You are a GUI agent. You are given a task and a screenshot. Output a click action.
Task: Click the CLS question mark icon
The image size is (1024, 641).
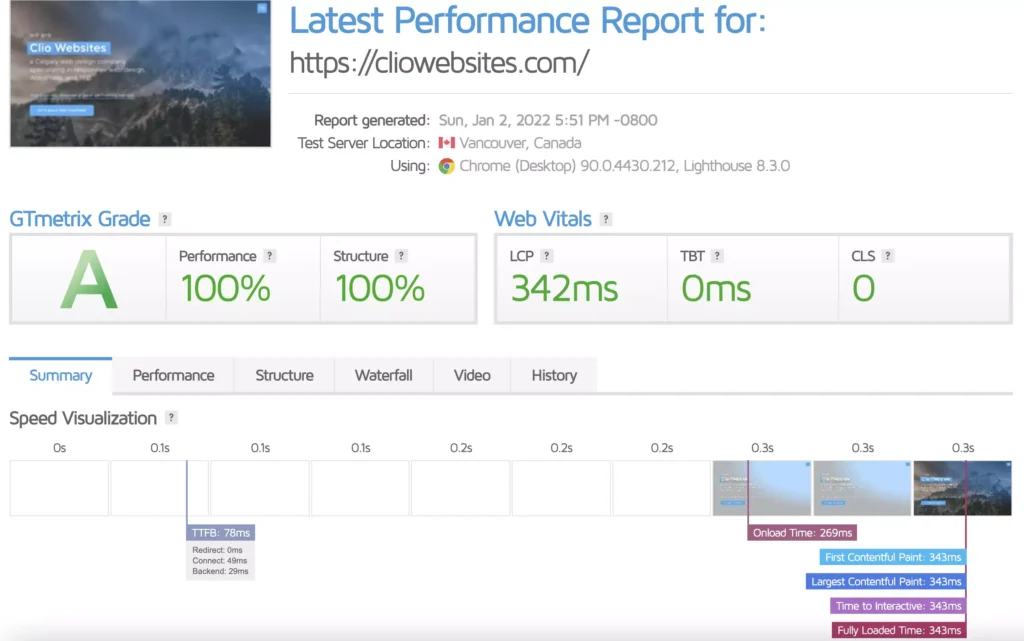[x=888, y=256]
